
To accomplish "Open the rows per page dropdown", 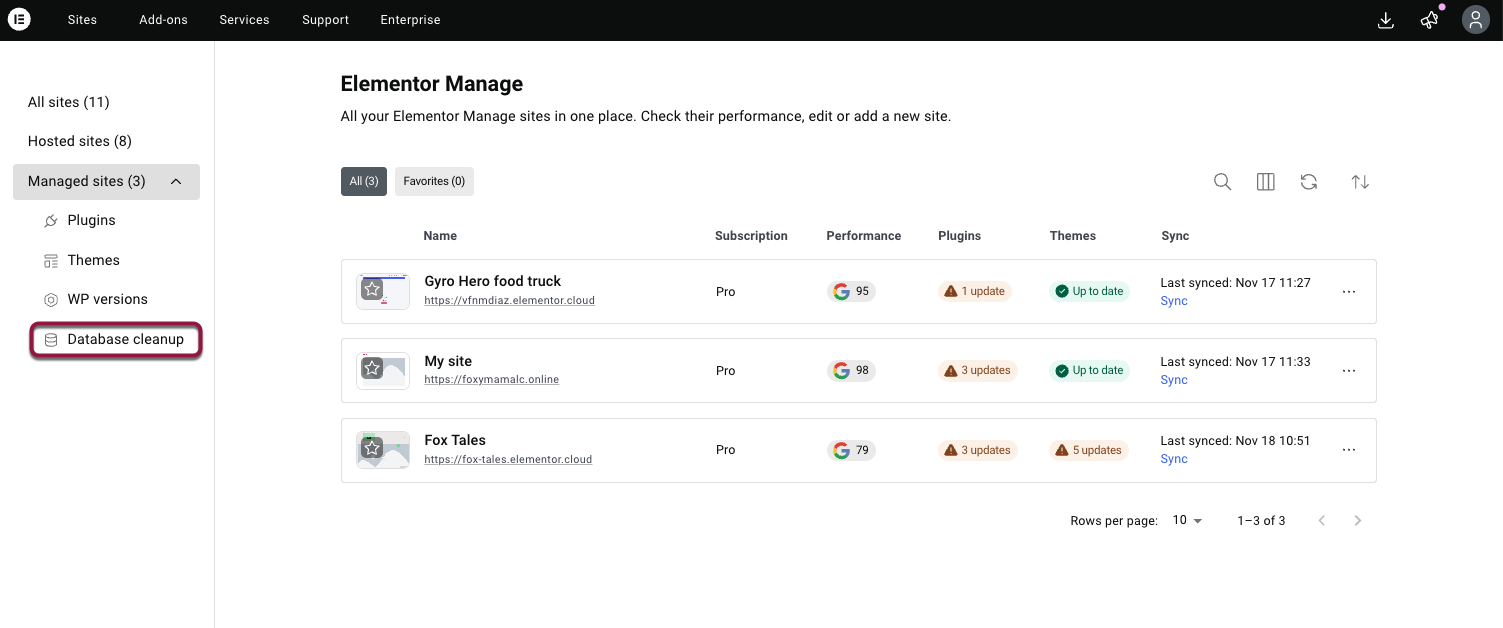I will 1187,520.
